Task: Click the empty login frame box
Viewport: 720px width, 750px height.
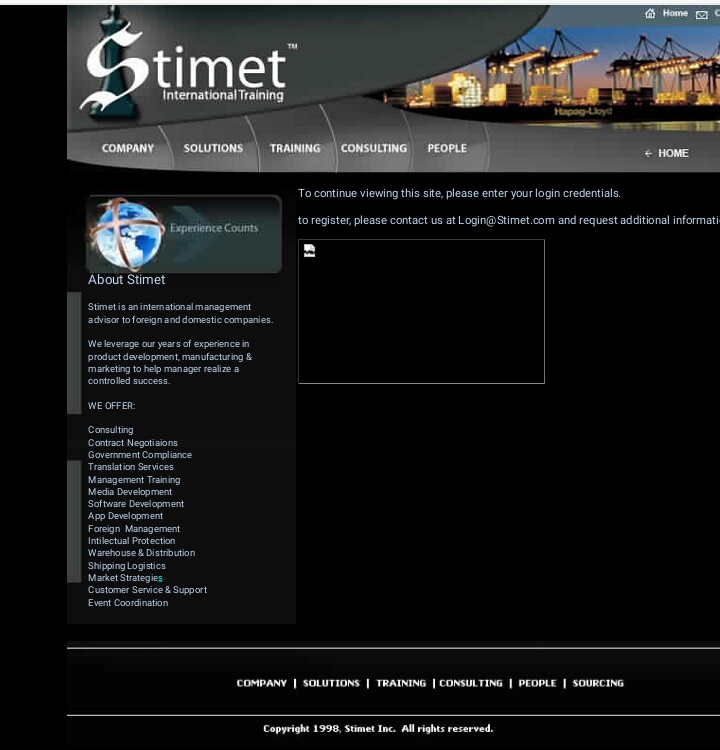Action: tap(421, 311)
